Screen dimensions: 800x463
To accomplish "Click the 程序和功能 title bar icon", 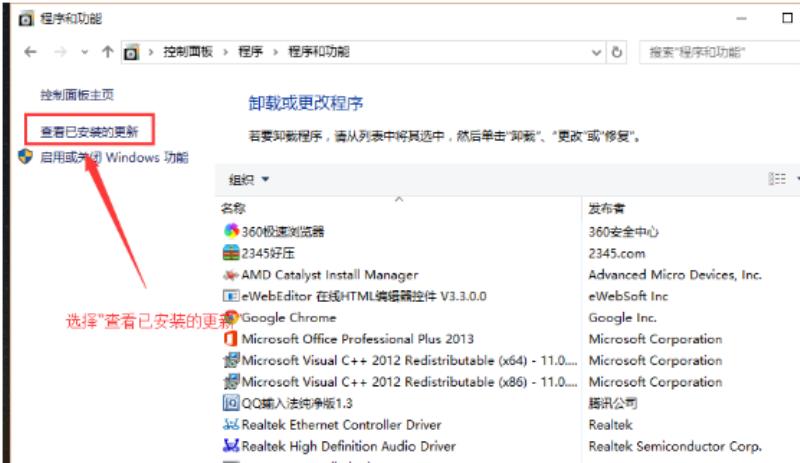I will 26,19.
